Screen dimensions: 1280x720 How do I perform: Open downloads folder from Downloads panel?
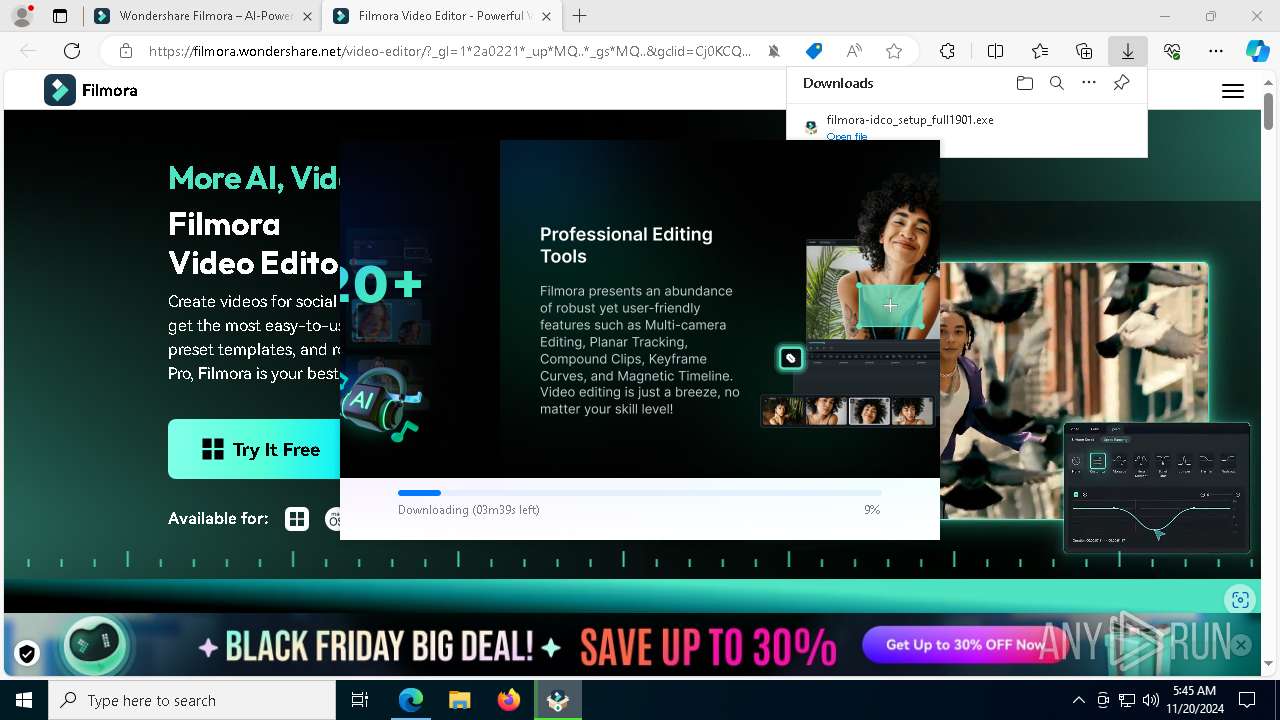tap(1025, 83)
